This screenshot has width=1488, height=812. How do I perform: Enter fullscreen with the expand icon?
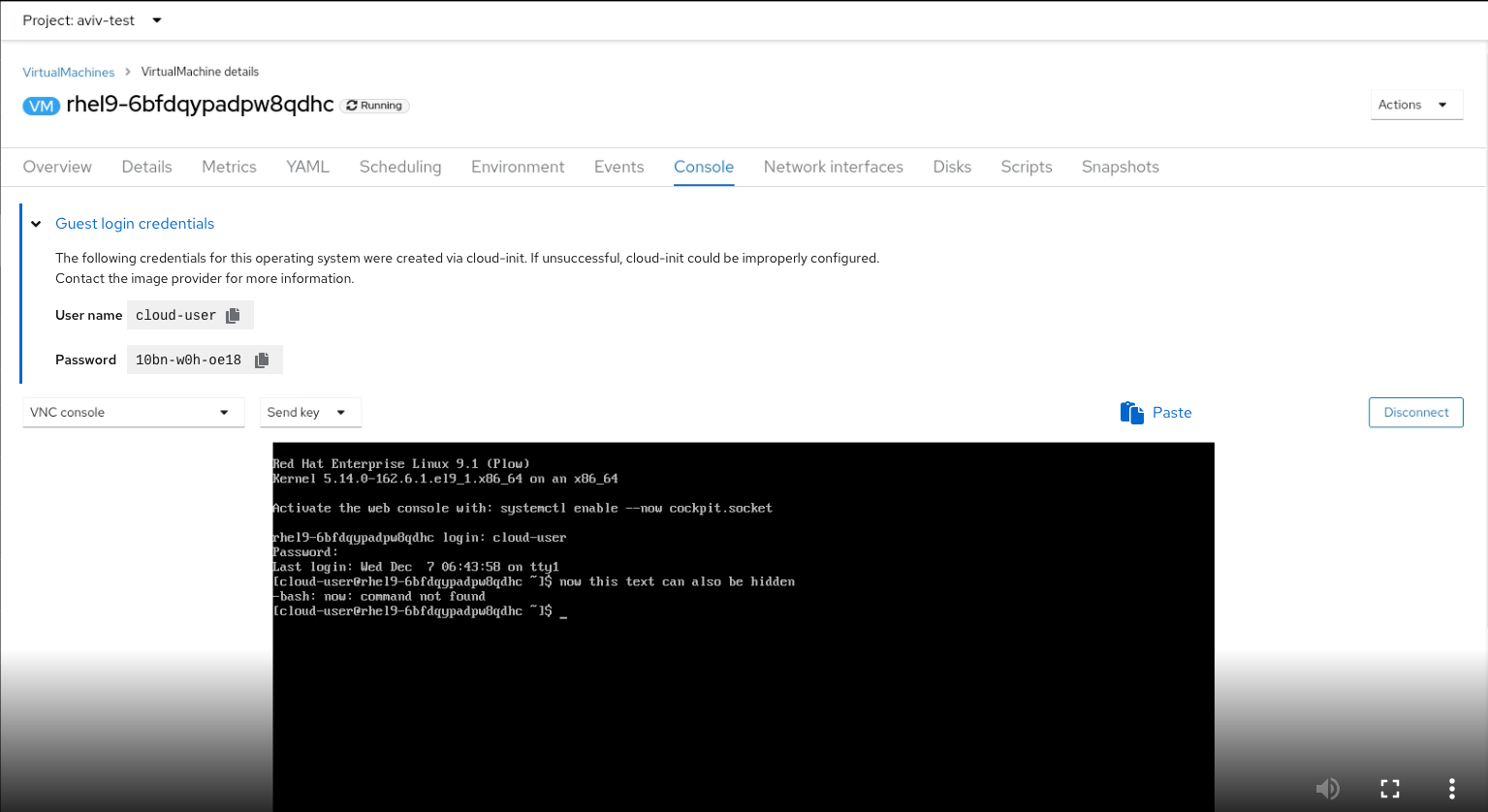click(x=1389, y=789)
